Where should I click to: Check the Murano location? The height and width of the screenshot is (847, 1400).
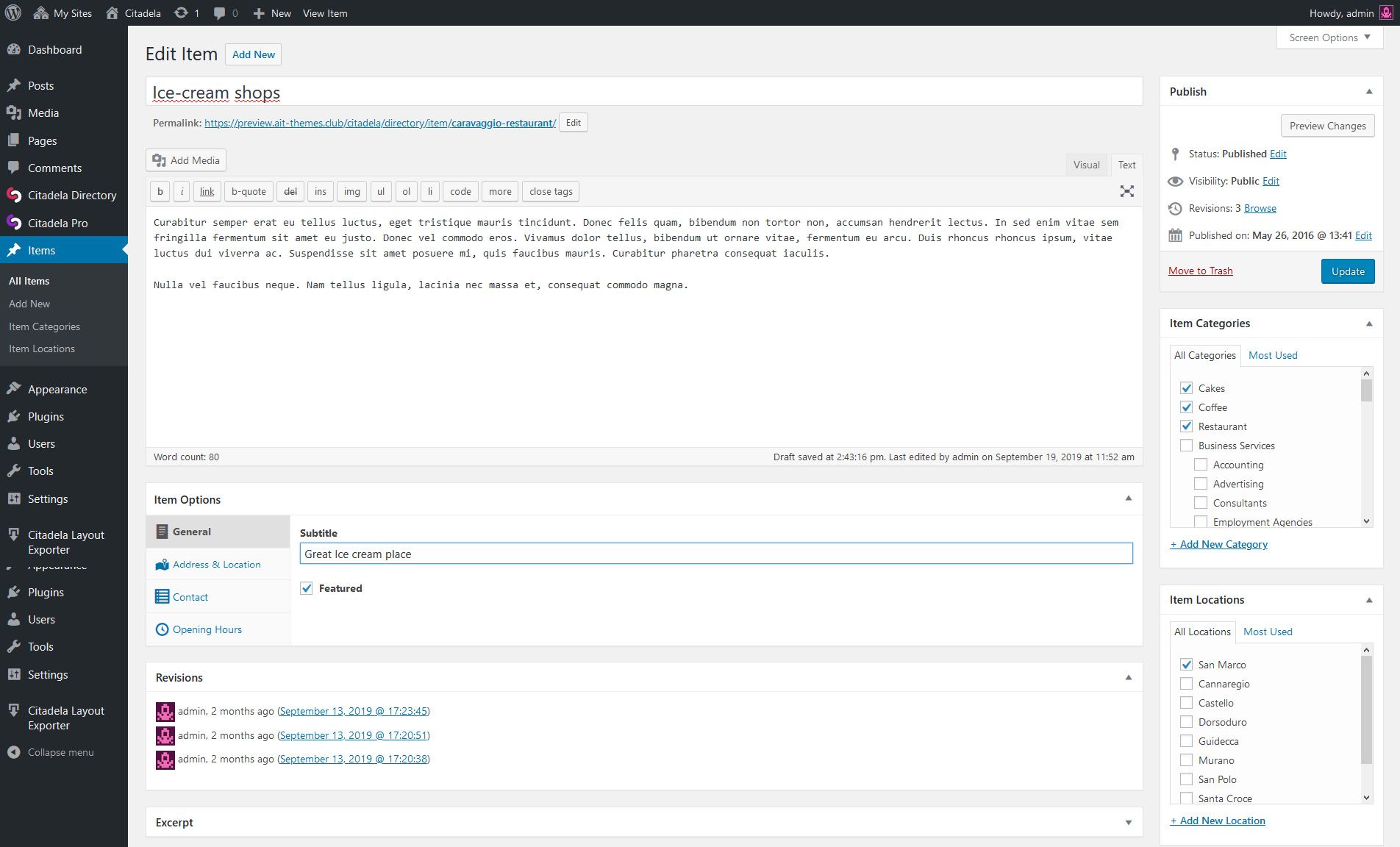pyautogui.click(x=1186, y=760)
